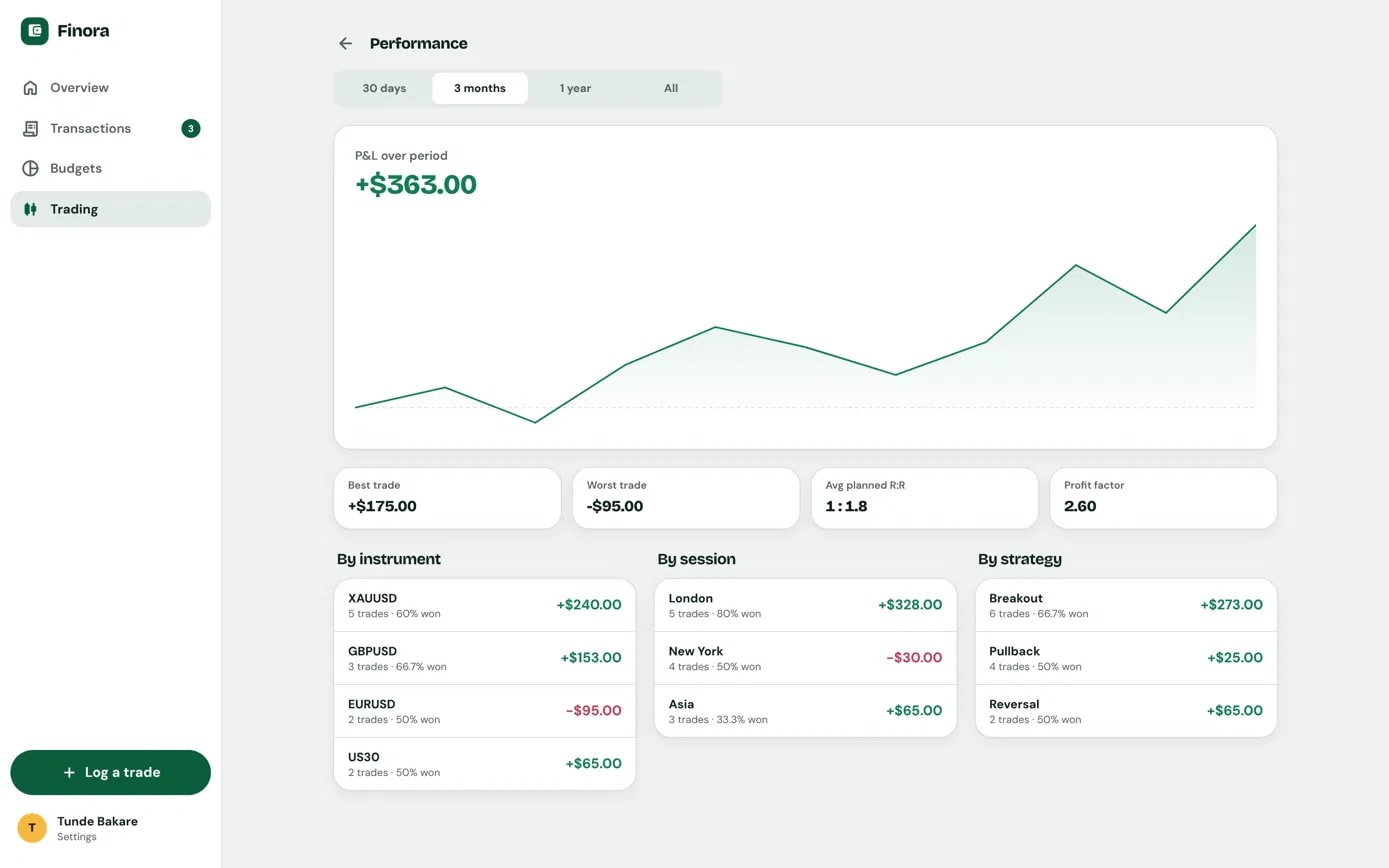Click the By session heading
Image resolution: width=1389 pixels, height=868 pixels.
(x=696, y=559)
